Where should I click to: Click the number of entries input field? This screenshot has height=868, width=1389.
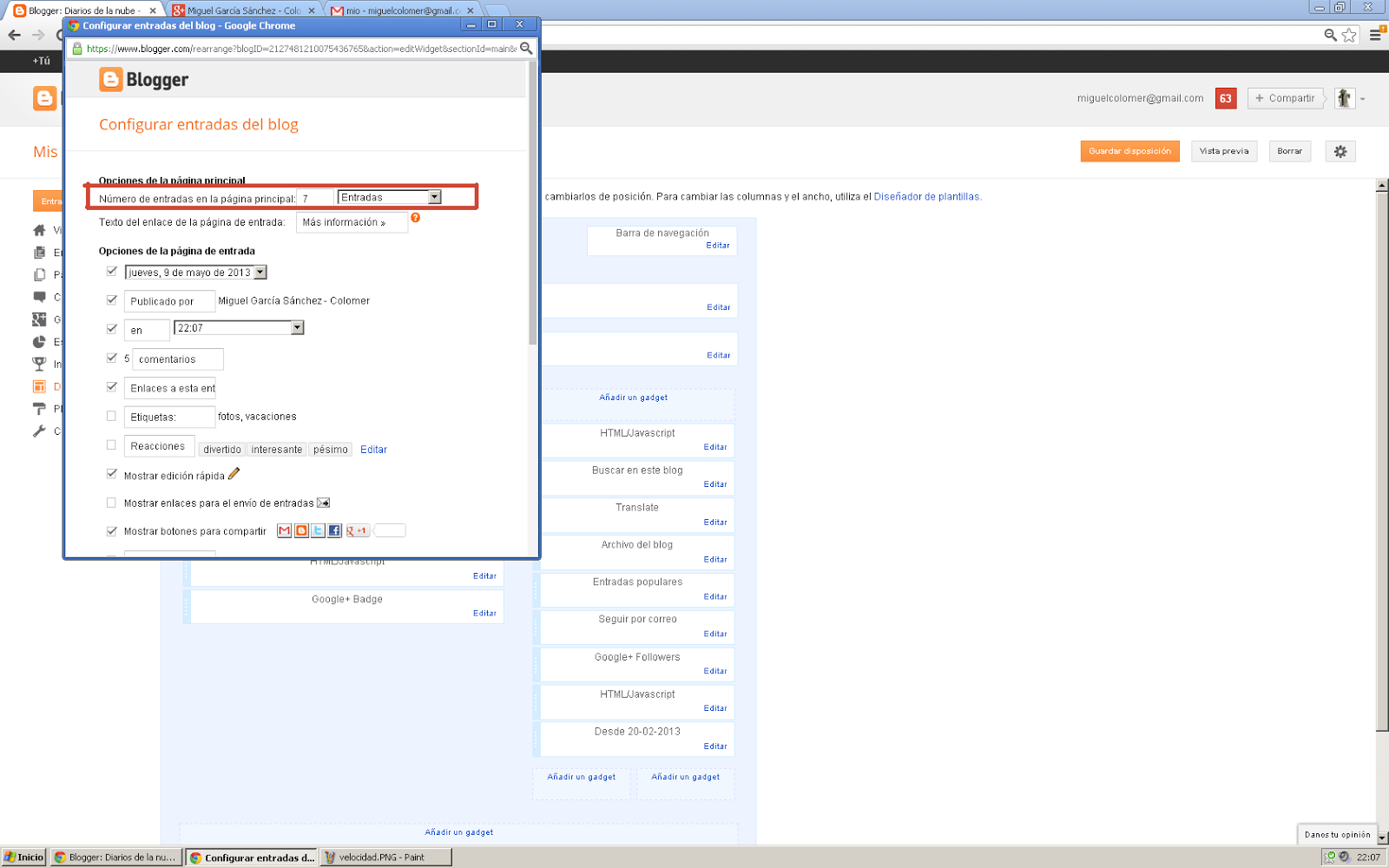pyautogui.click(x=315, y=199)
